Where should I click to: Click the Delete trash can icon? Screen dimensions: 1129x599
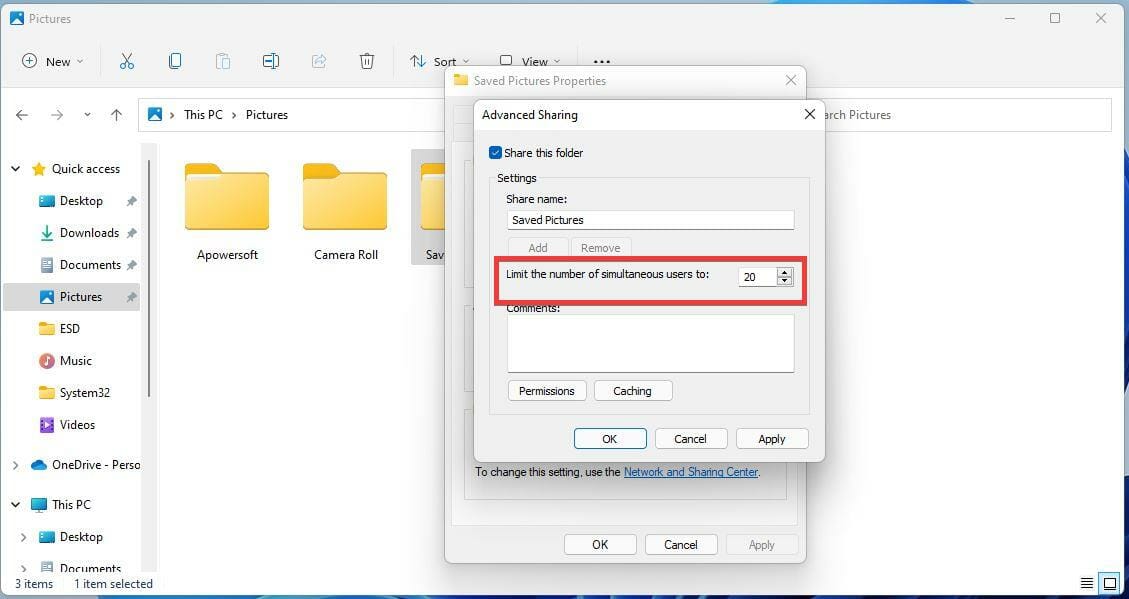366,61
